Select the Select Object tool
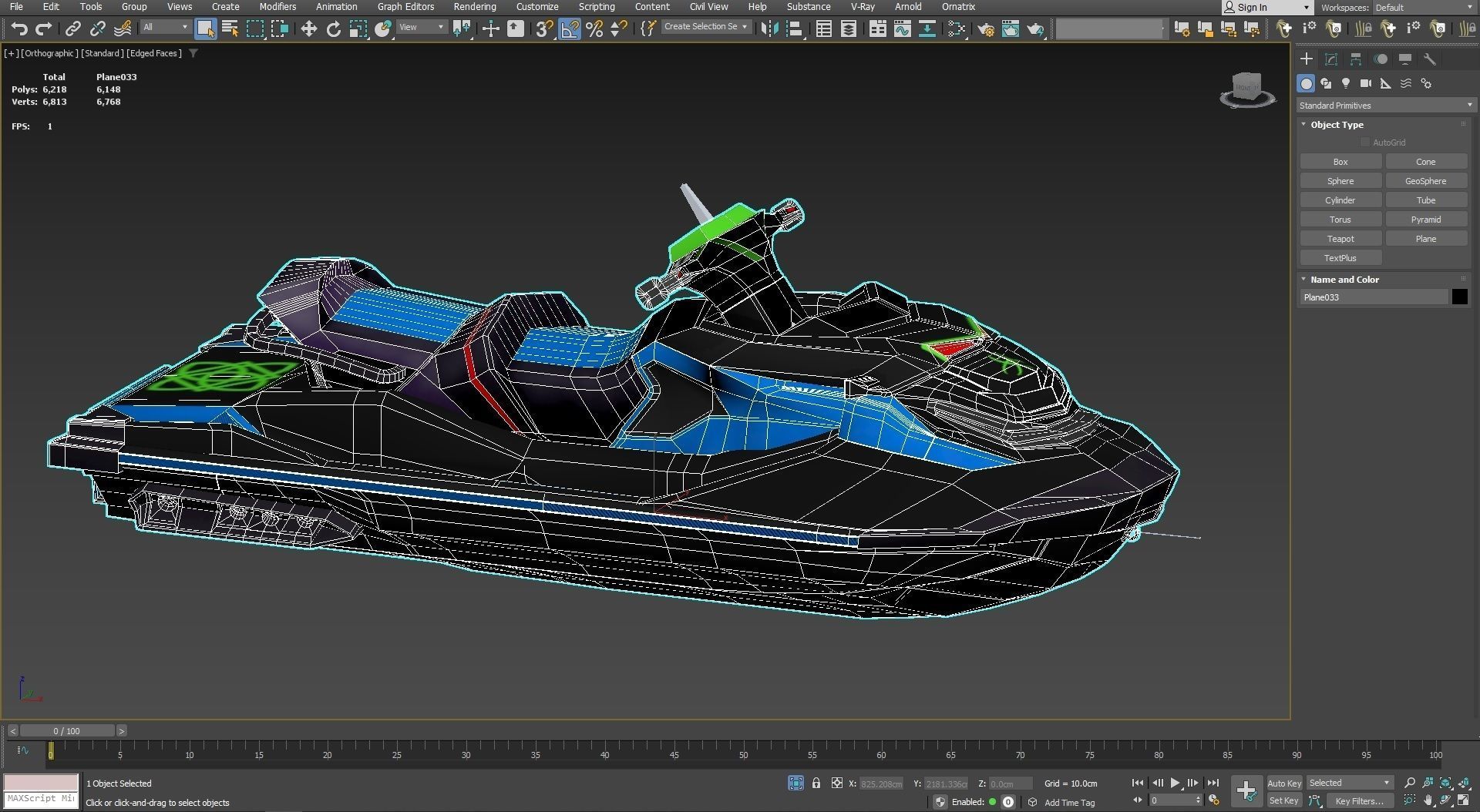Viewport: 1480px width, 812px height. [205, 29]
